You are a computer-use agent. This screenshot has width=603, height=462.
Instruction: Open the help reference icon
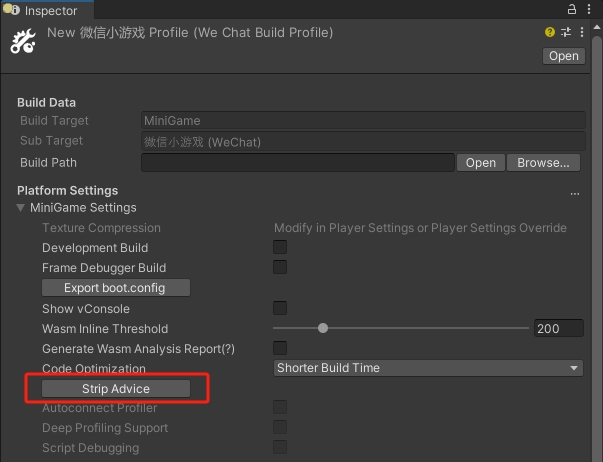coord(550,33)
